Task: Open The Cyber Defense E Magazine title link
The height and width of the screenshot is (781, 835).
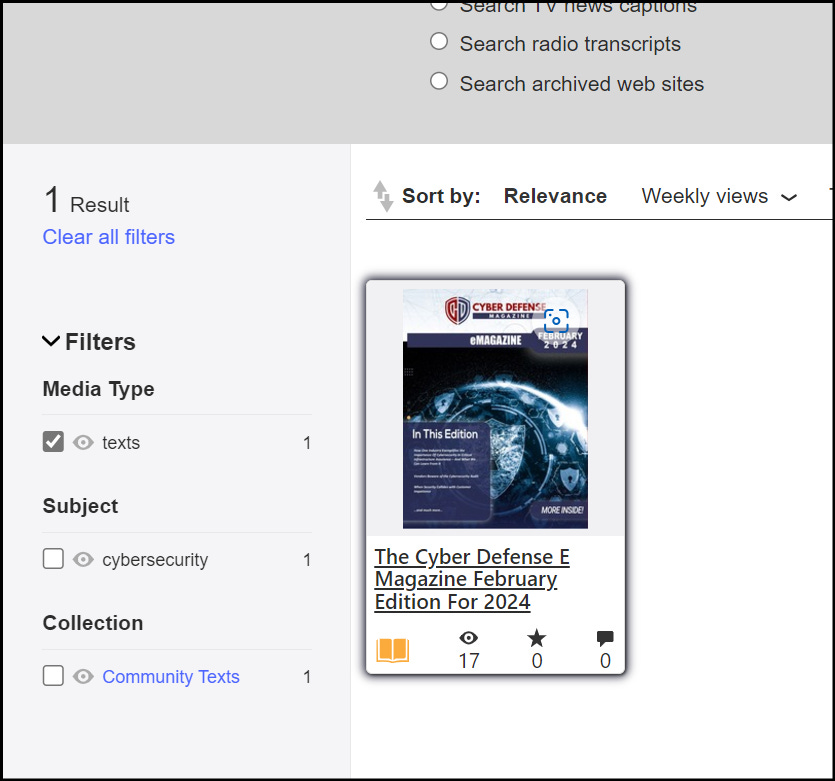Action: 472,579
